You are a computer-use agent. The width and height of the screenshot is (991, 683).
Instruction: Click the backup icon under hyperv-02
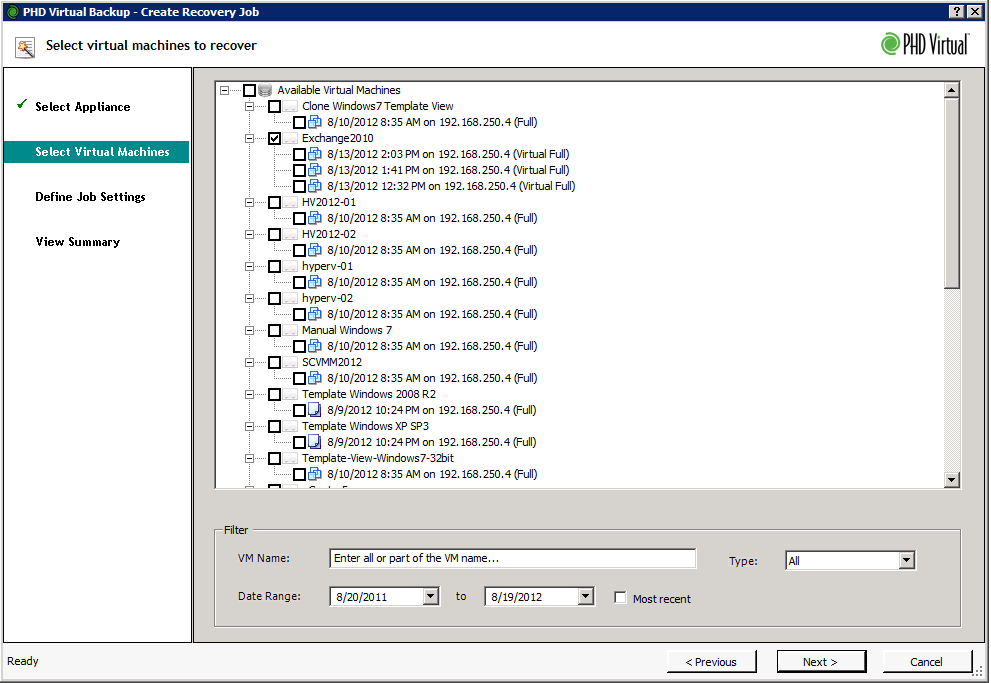point(314,314)
